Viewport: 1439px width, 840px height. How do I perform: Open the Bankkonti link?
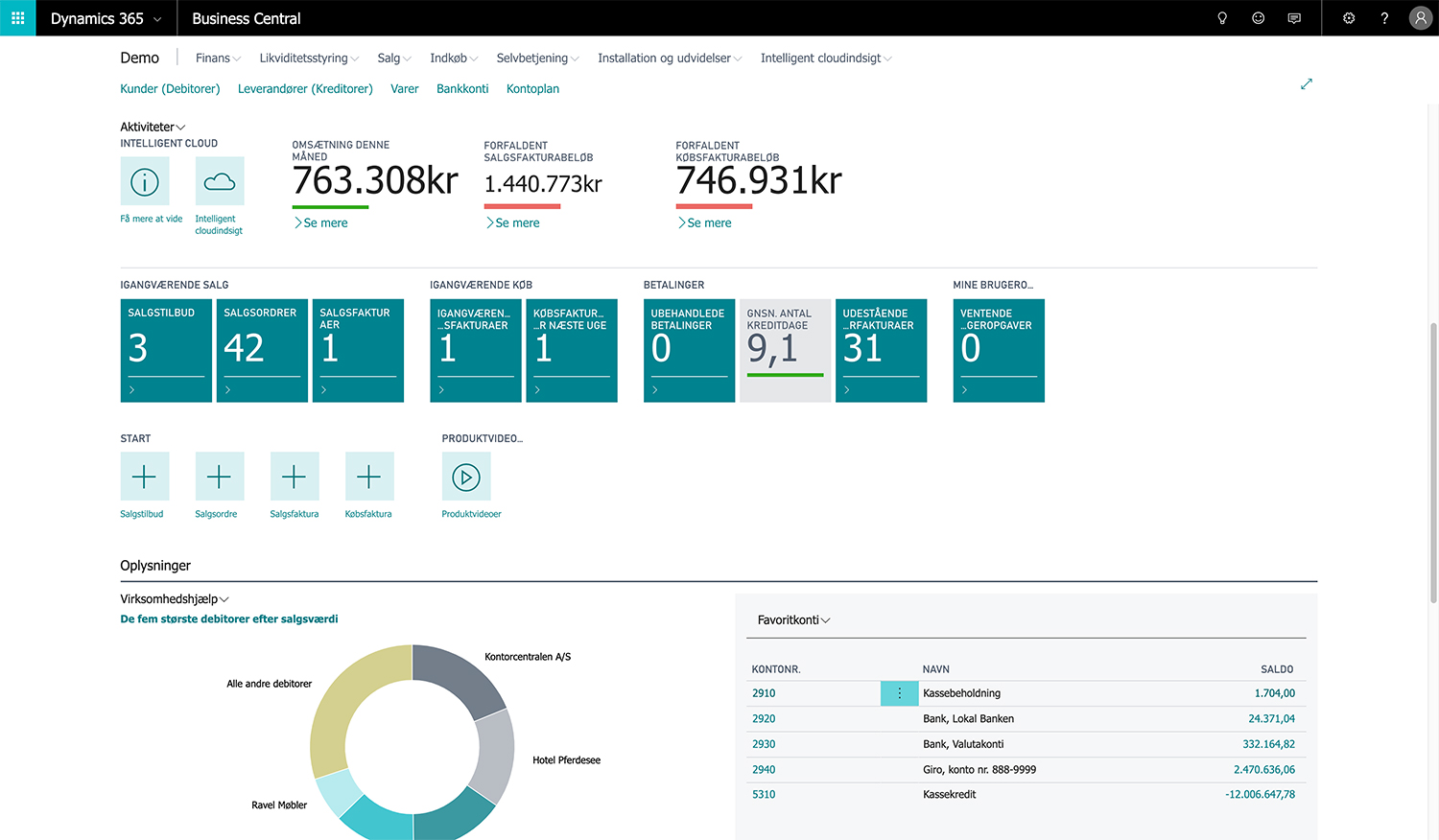pyautogui.click(x=462, y=89)
